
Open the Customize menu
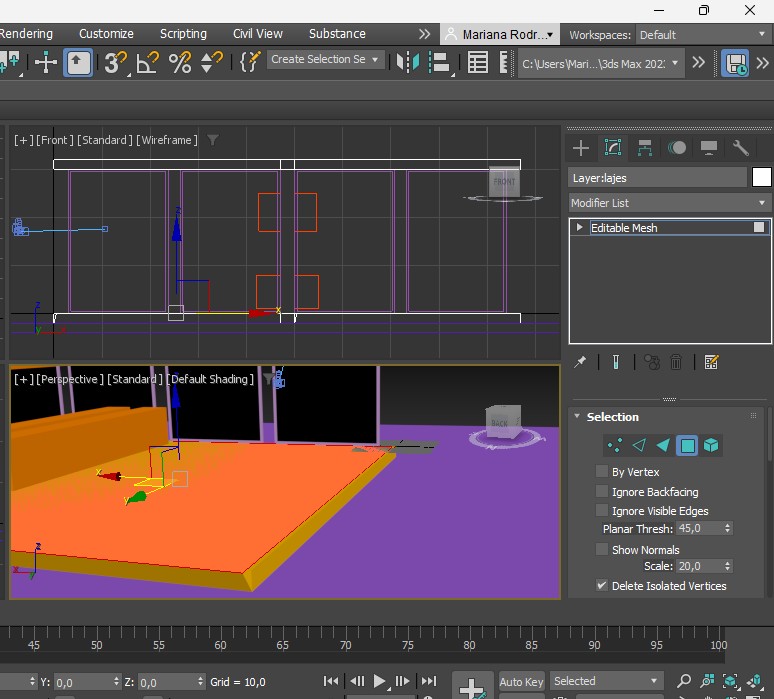(106, 33)
